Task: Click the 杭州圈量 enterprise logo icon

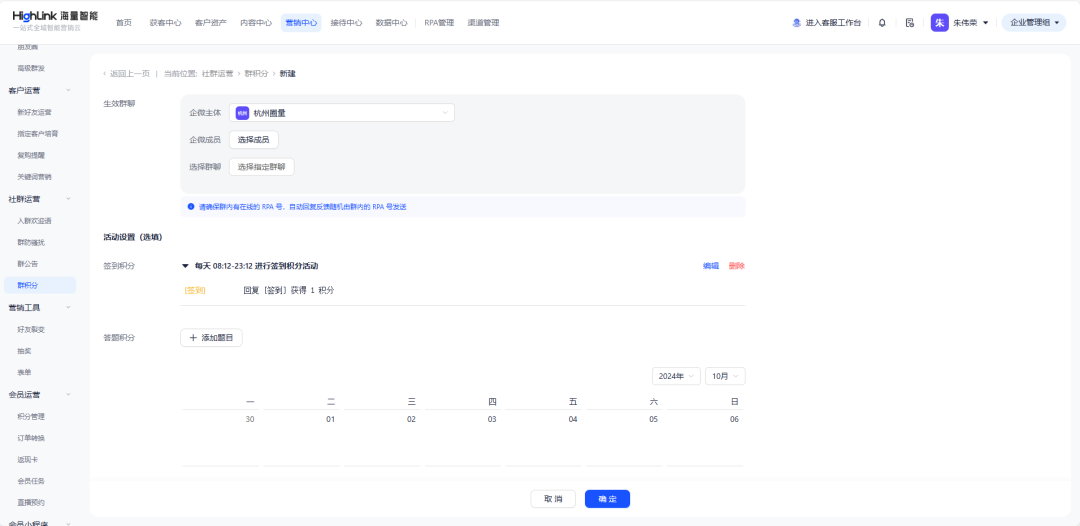Action: tap(242, 113)
